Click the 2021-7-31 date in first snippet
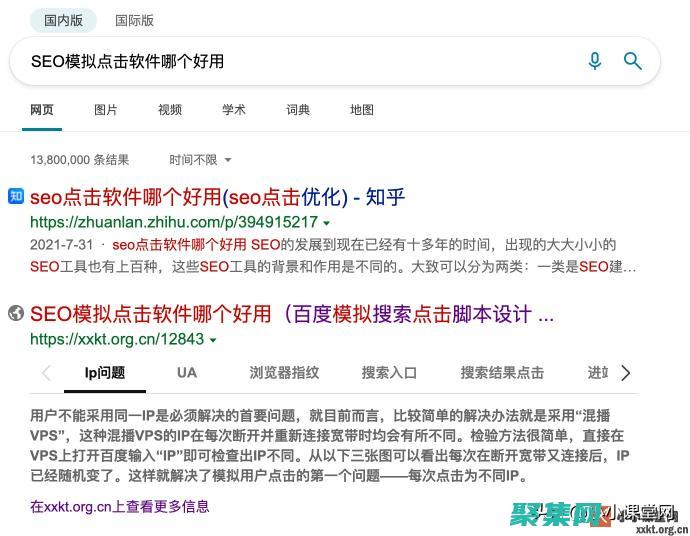Viewport: 690px width, 536px height. 62,245
